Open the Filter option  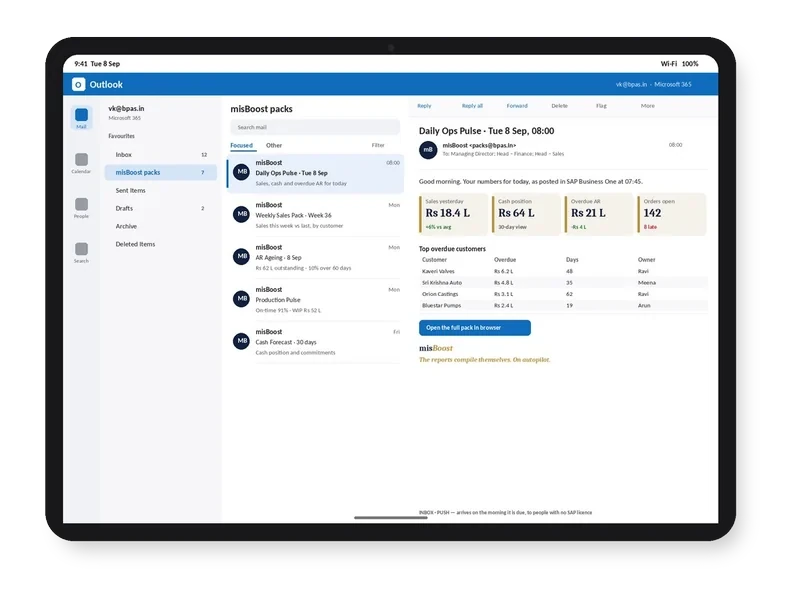pyautogui.click(x=378, y=145)
